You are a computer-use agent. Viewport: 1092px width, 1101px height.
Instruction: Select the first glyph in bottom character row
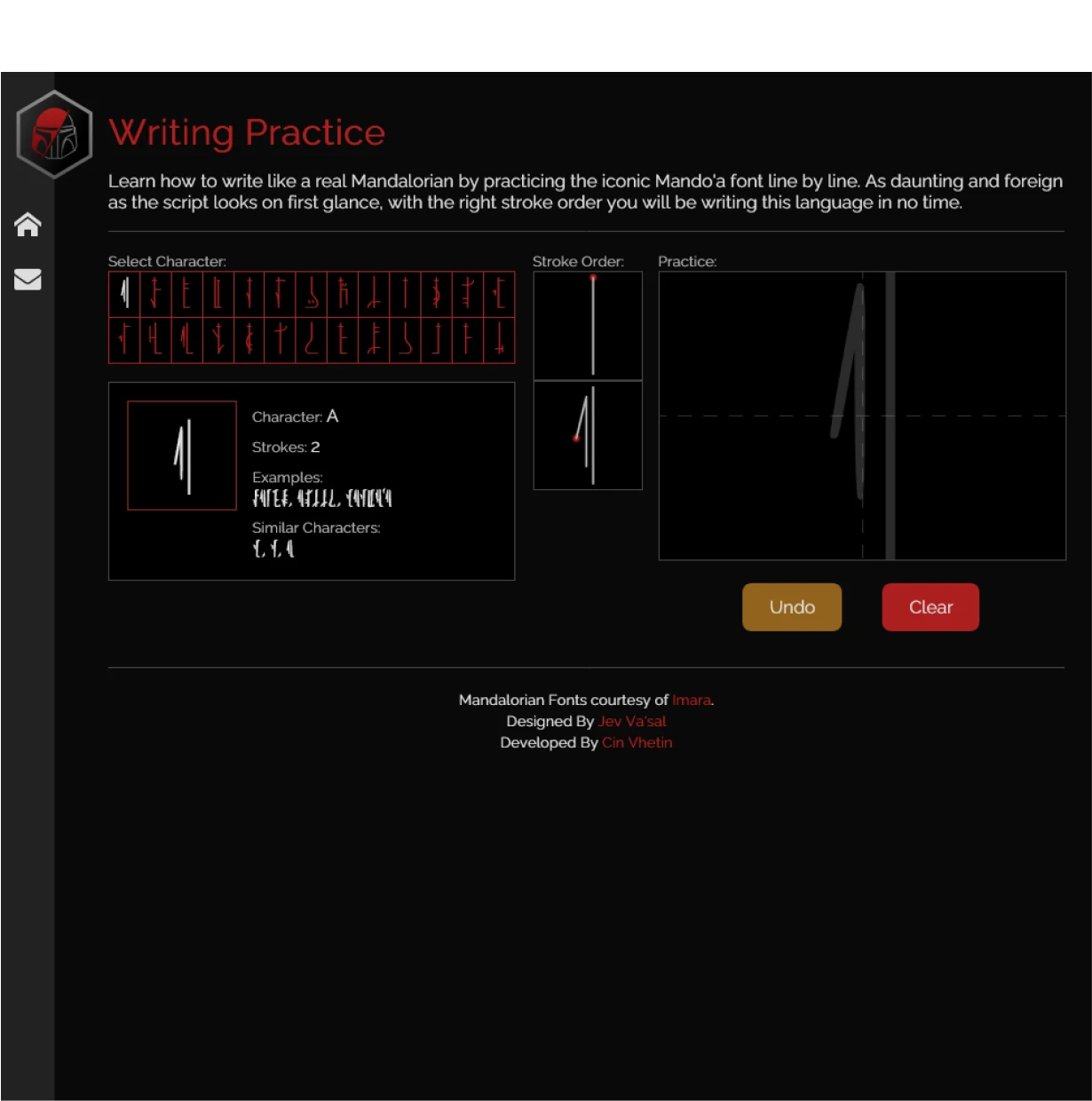(x=124, y=339)
